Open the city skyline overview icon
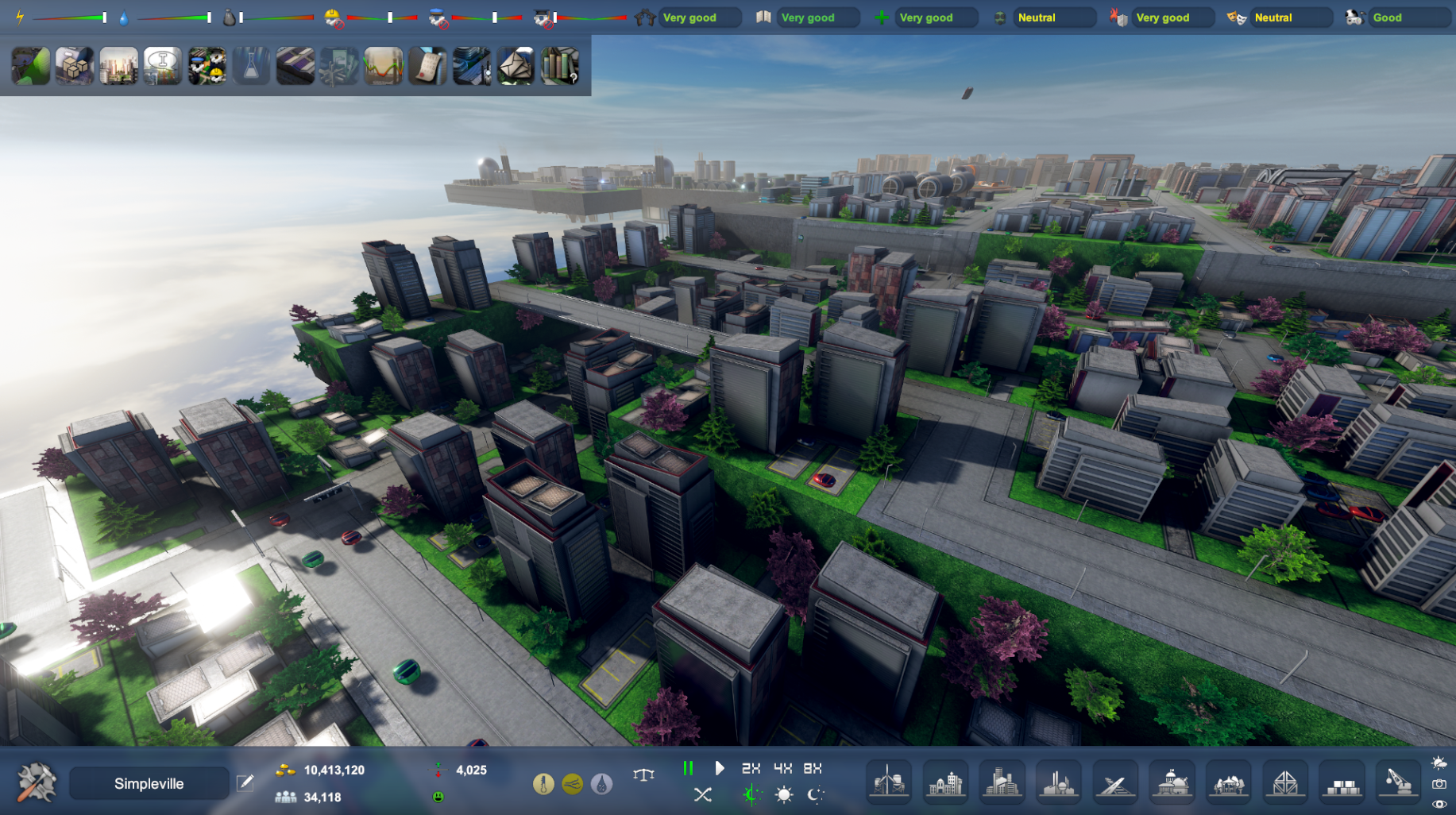The height and width of the screenshot is (815, 1456). [x=118, y=66]
